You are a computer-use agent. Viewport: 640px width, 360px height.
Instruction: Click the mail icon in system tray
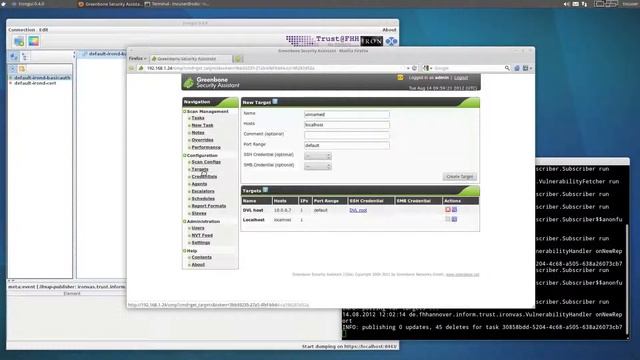point(576,4)
